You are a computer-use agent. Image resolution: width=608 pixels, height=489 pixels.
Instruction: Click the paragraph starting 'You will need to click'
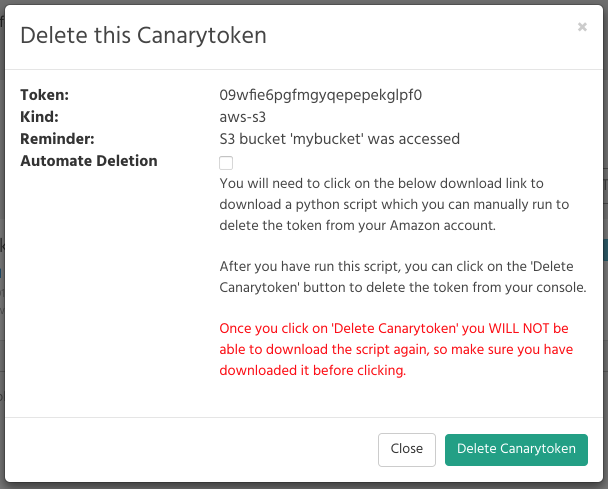[394, 204]
